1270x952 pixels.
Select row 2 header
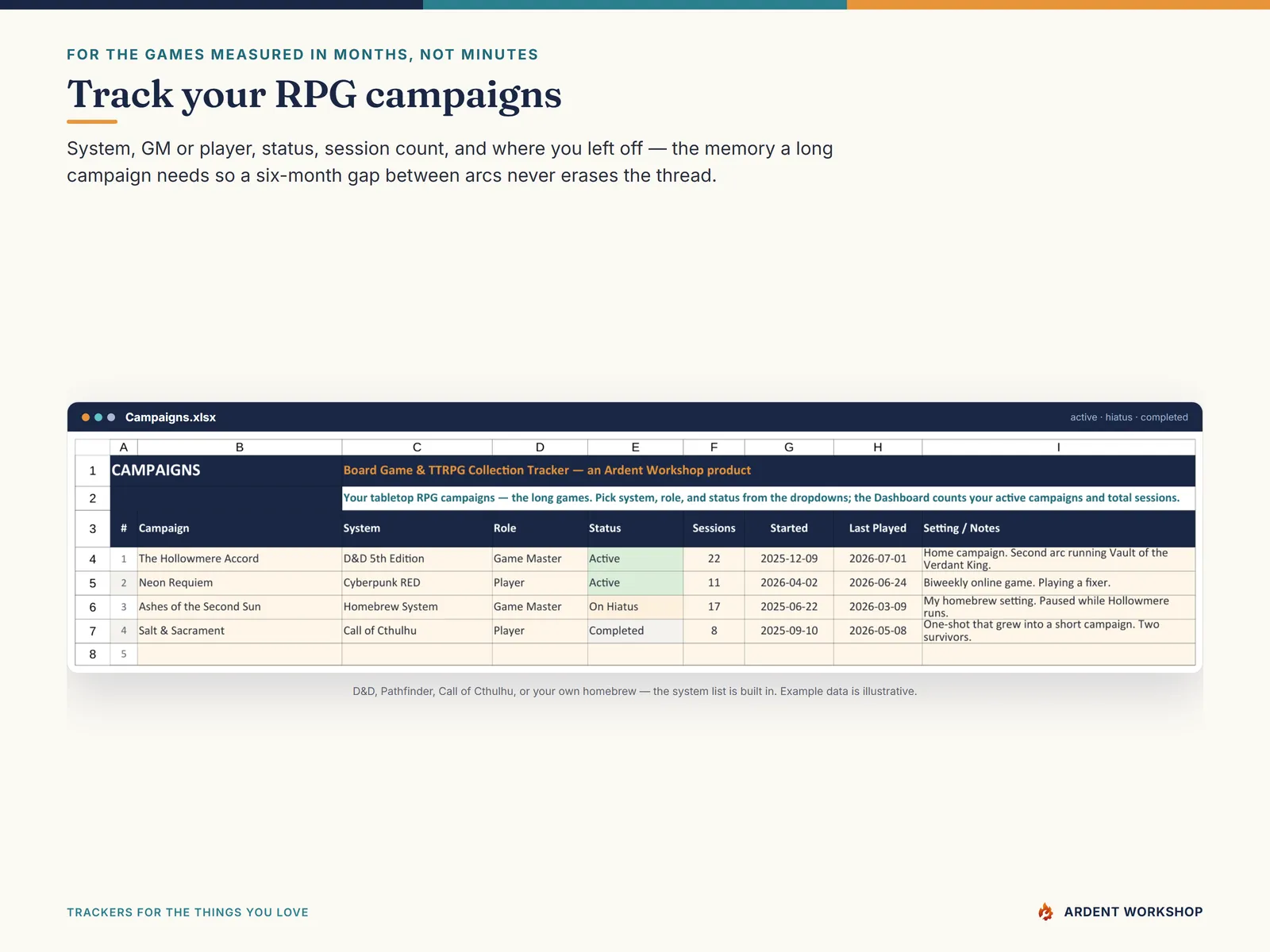(x=93, y=498)
